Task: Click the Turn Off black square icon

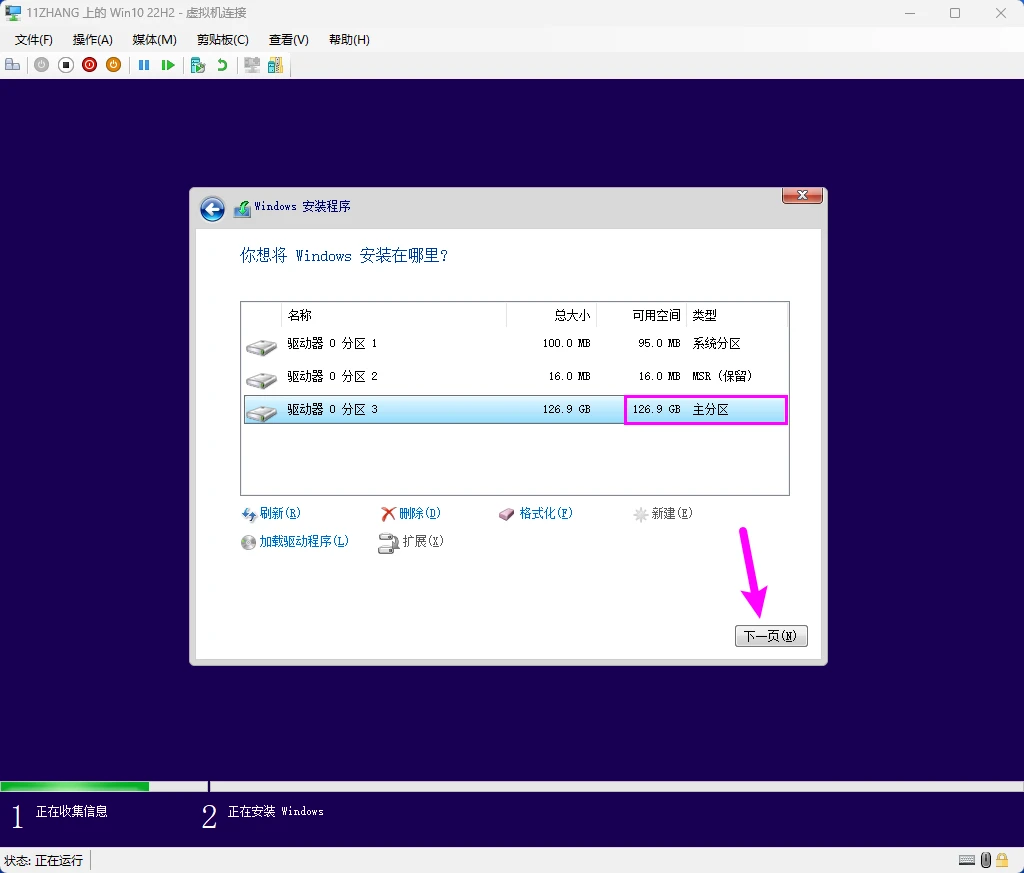Action: click(x=65, y=65)
